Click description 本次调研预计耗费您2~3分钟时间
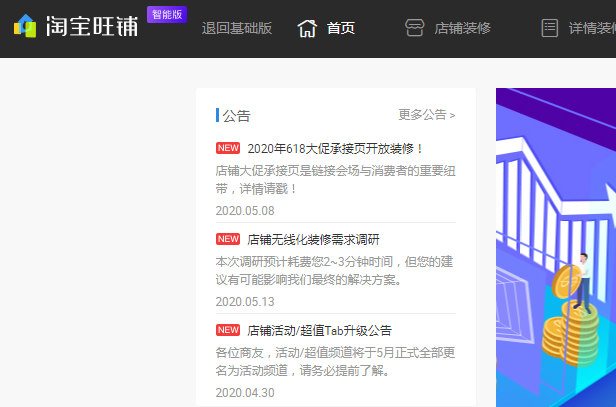 pos(334,271)
